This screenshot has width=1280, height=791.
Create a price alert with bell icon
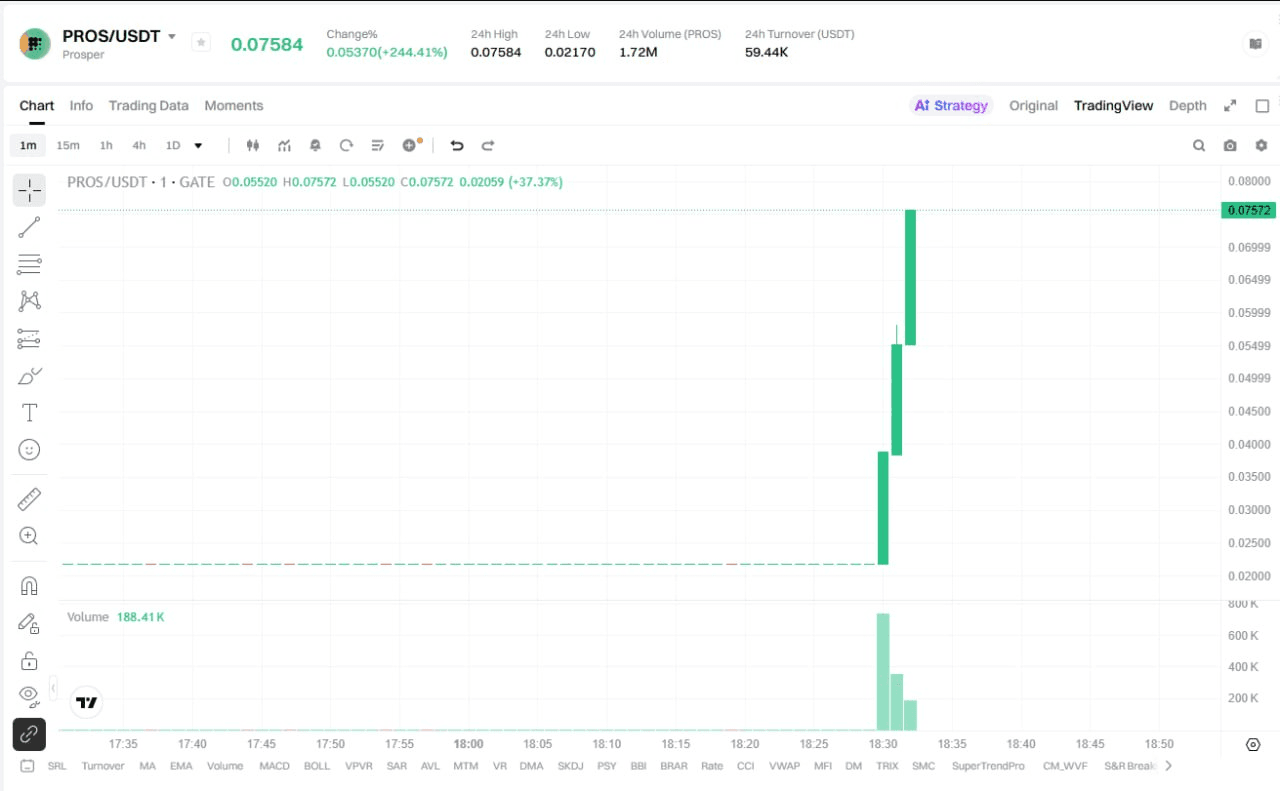tap(315, 145)
